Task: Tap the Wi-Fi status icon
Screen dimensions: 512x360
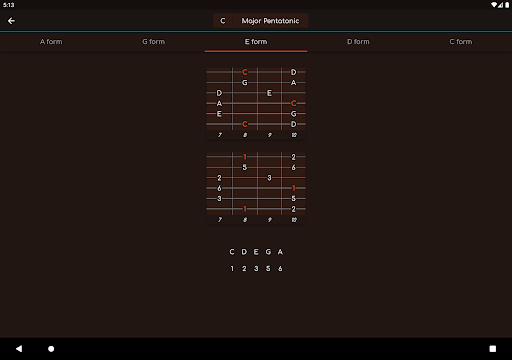Action: click(494, 5)
